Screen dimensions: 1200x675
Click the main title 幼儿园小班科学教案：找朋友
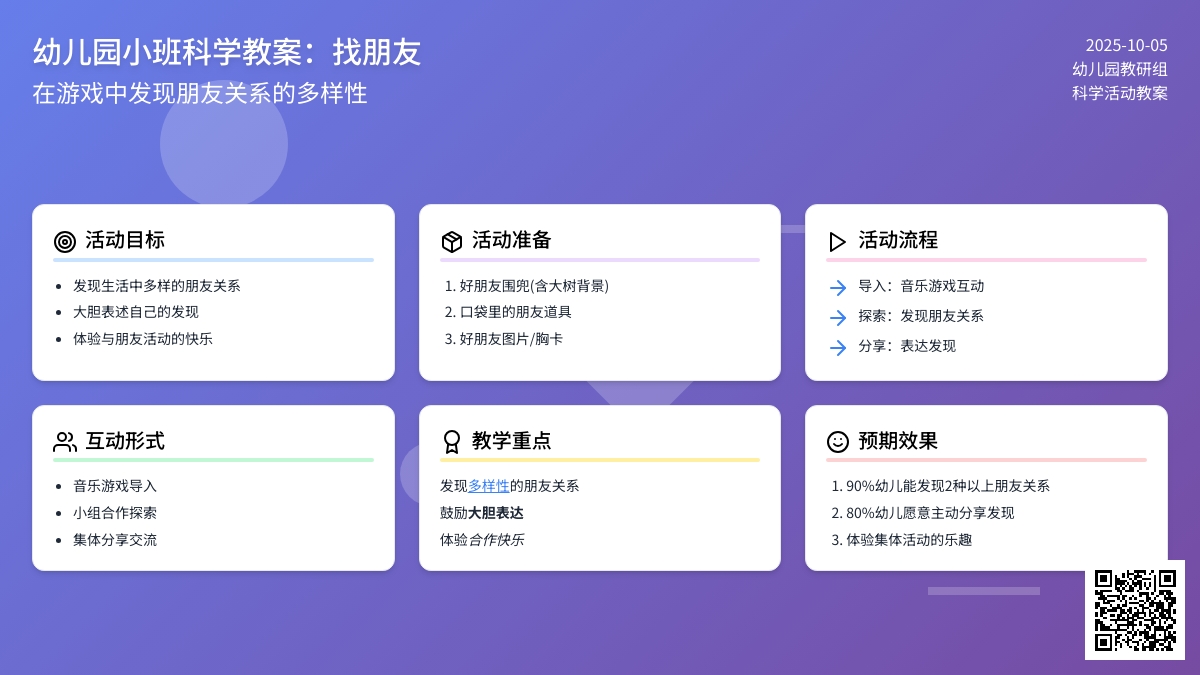227,52
